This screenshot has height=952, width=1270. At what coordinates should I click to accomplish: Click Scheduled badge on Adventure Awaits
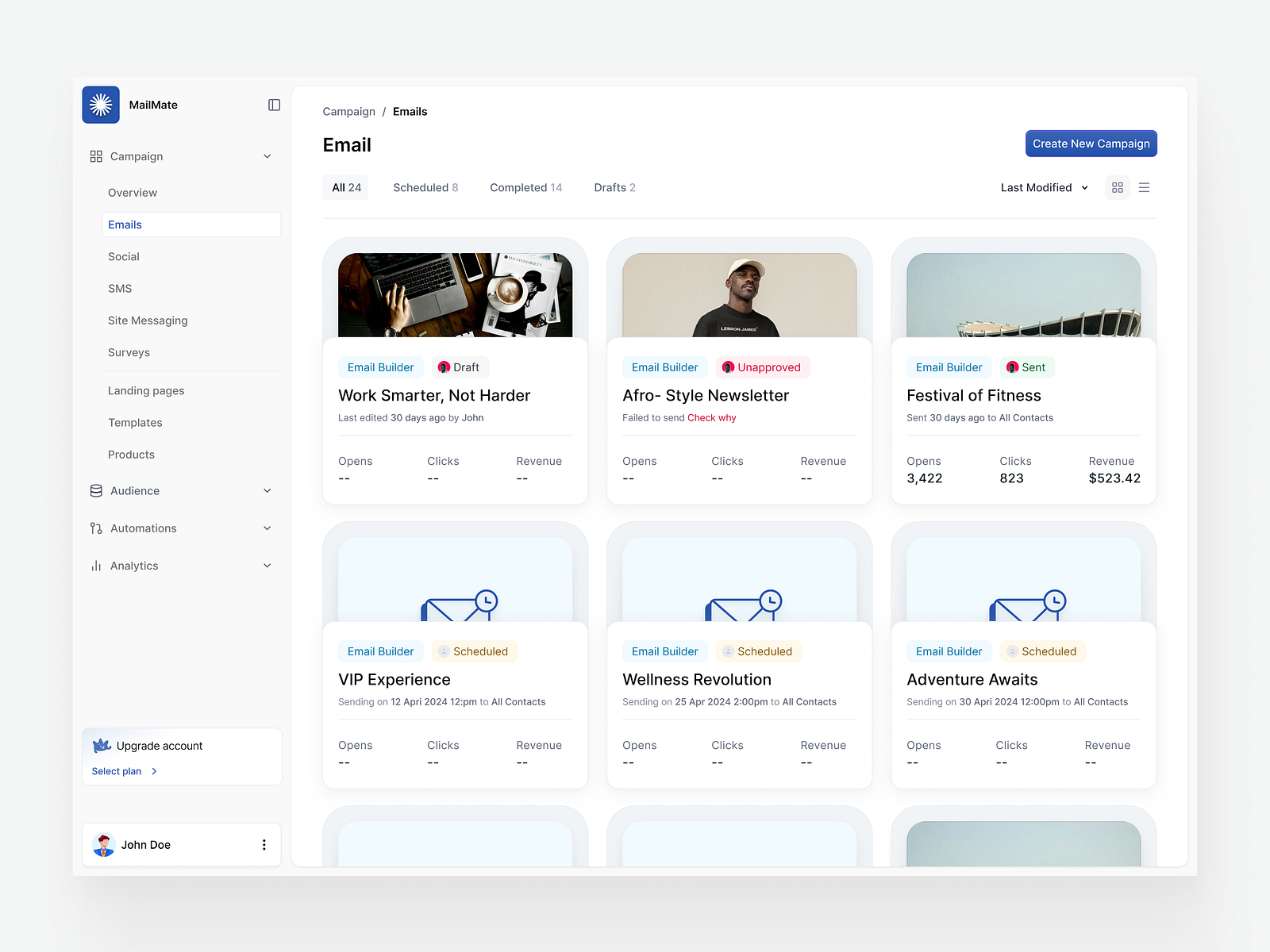(1042, 651)
